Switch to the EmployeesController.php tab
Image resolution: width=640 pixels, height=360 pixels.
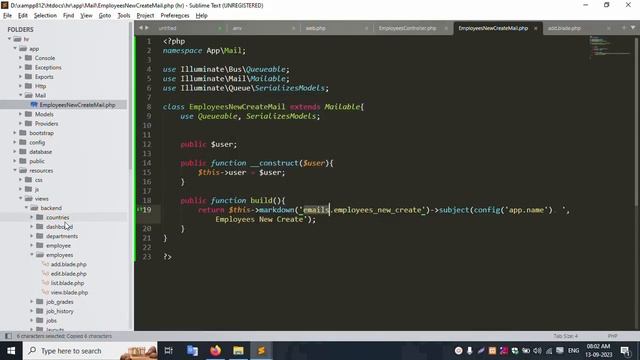(407, 28)
